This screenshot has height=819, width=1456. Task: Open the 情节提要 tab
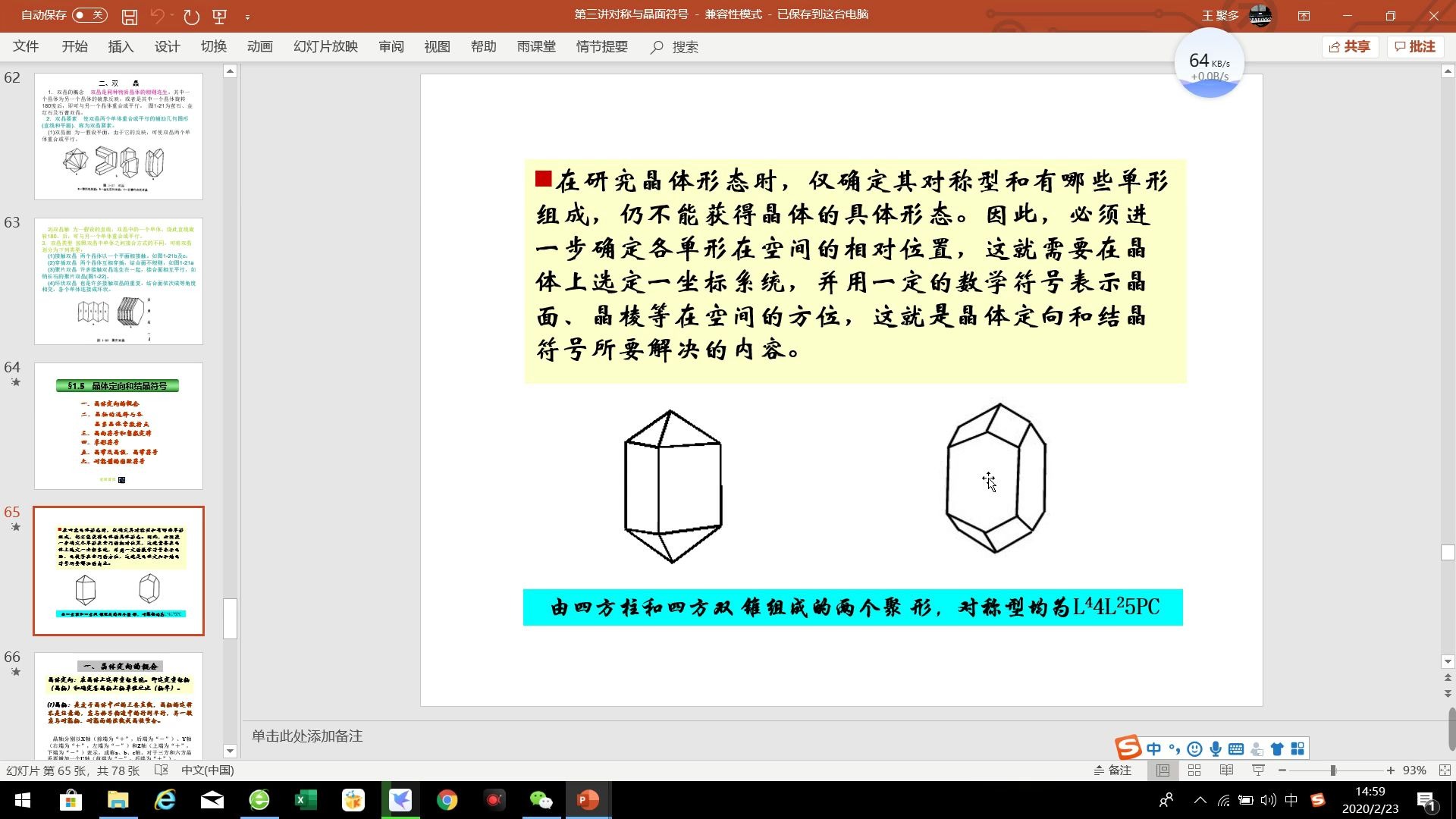[602, 47]
